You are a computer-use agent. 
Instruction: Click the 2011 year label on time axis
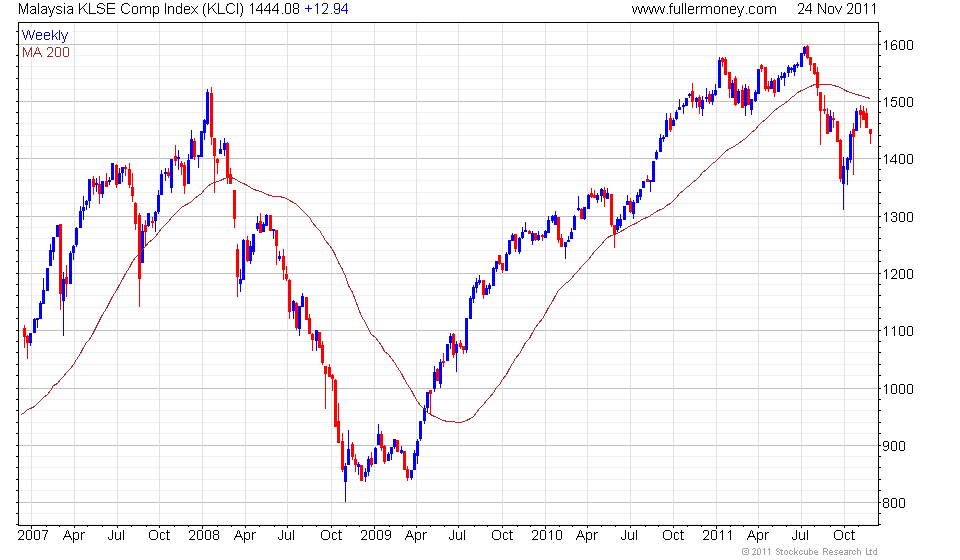[x=718, y=536]
